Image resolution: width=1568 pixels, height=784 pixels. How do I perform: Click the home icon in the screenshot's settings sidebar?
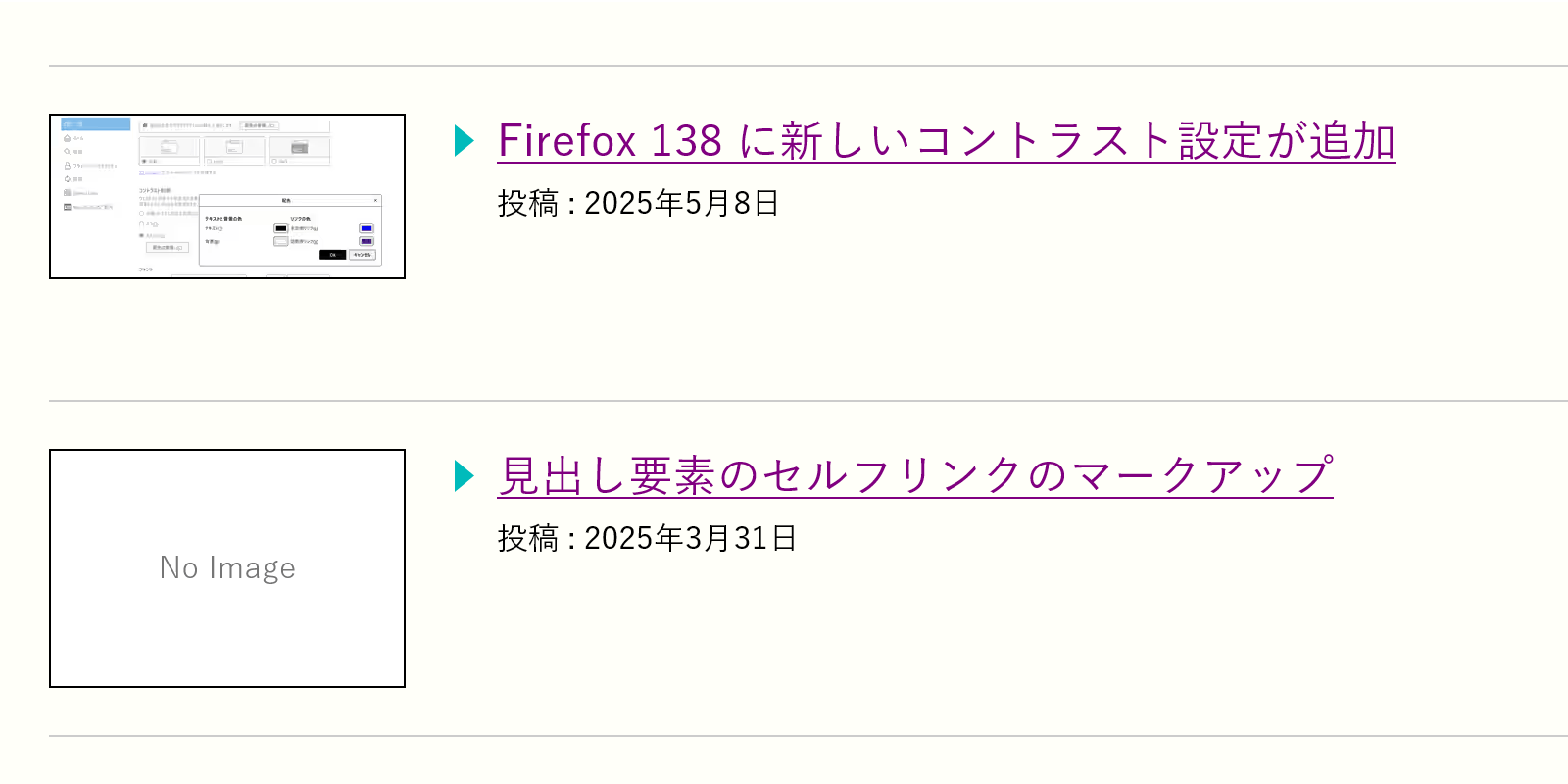(67, 138)
